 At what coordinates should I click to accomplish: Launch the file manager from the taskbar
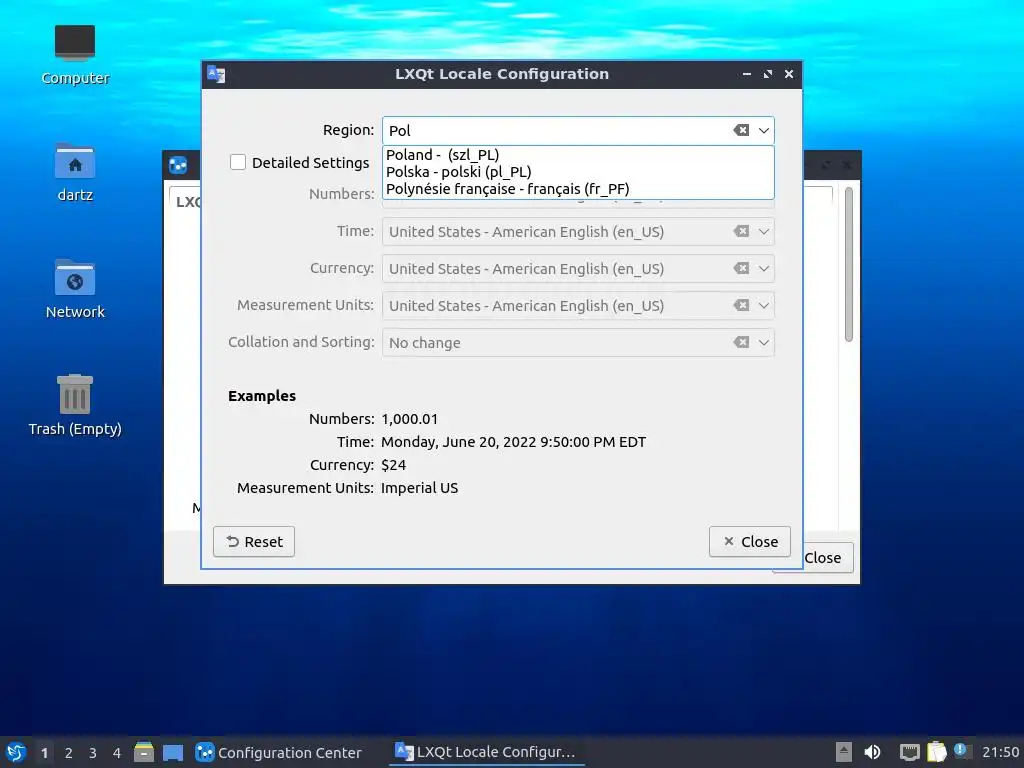pyautogui.click(x=144, y=752)
